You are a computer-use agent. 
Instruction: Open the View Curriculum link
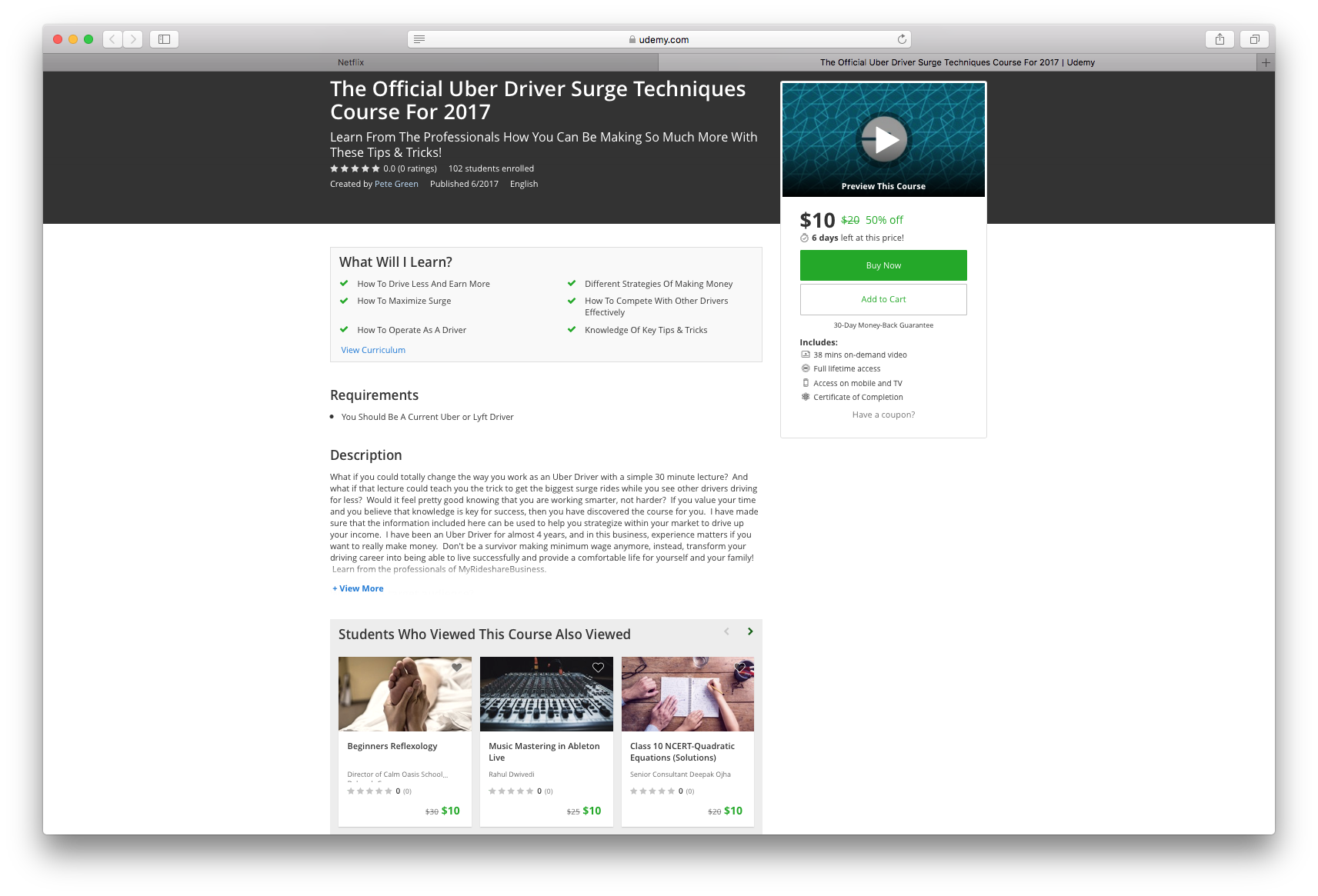(373, 350)
